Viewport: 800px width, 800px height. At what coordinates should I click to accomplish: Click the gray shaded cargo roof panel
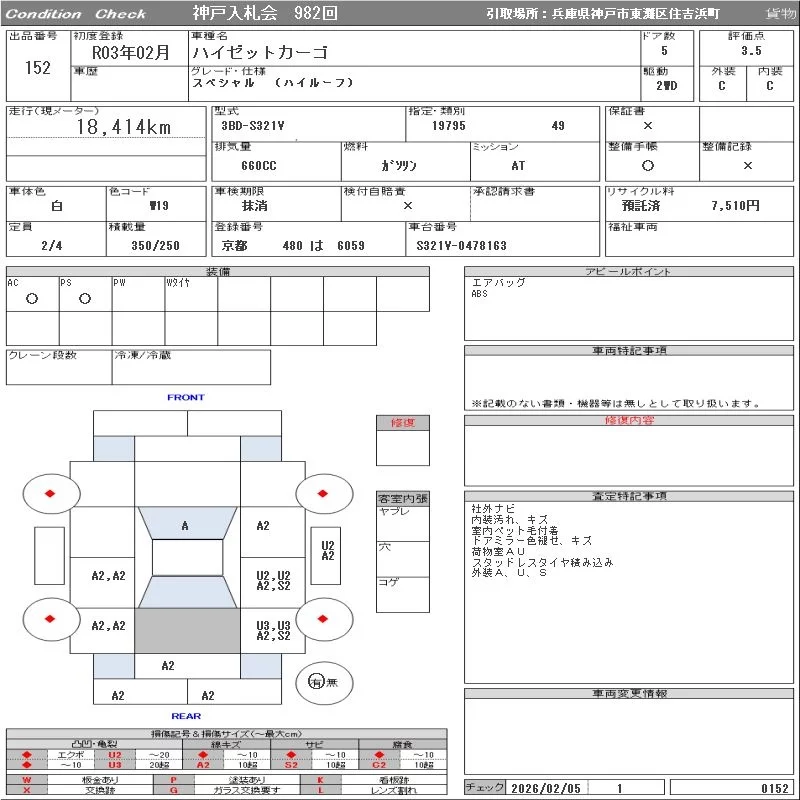click(x=187, y=632)
